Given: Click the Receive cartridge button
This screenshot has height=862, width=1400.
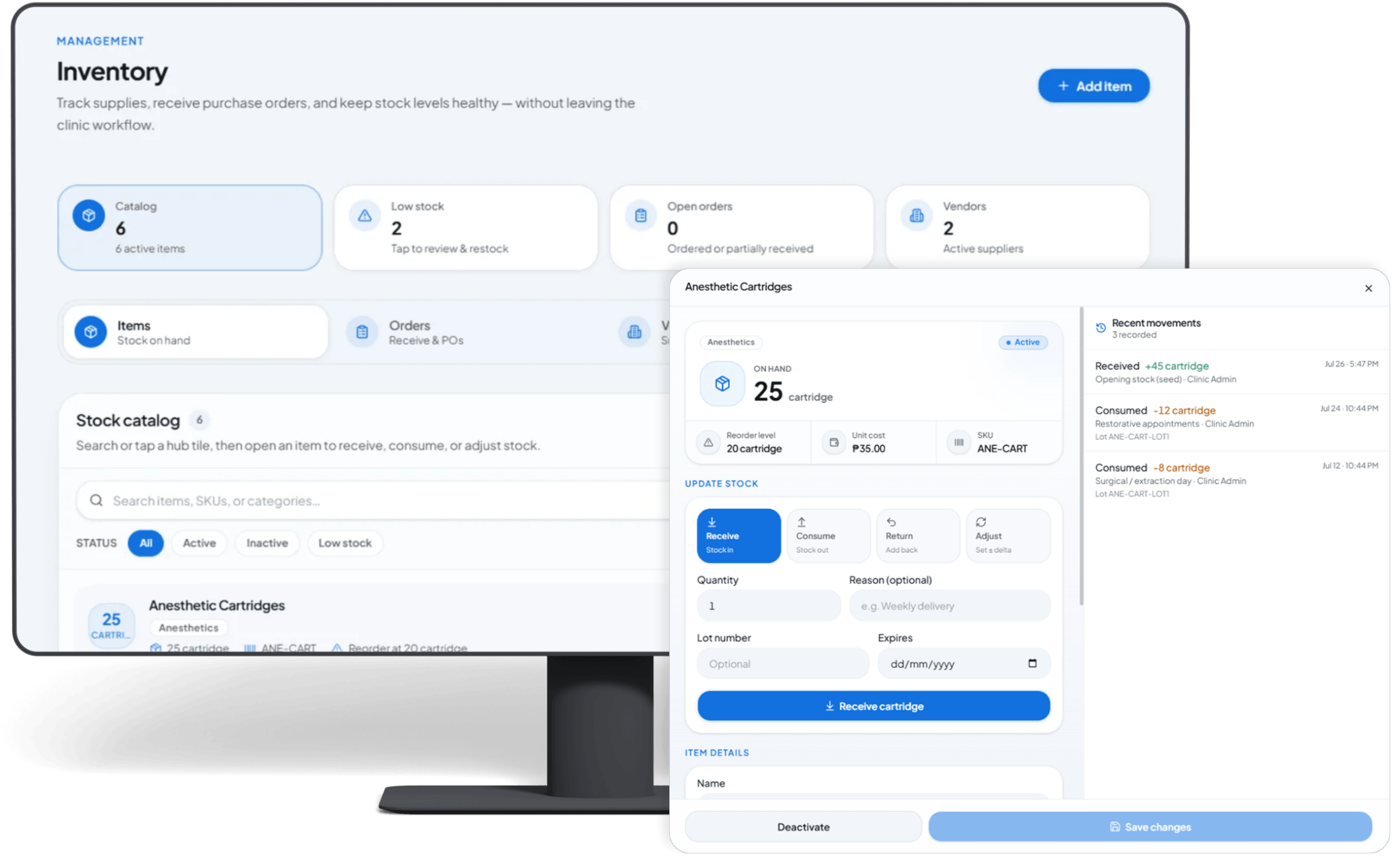Looking at the screenshot, I should pyautogui.click(x=873, y=705).
